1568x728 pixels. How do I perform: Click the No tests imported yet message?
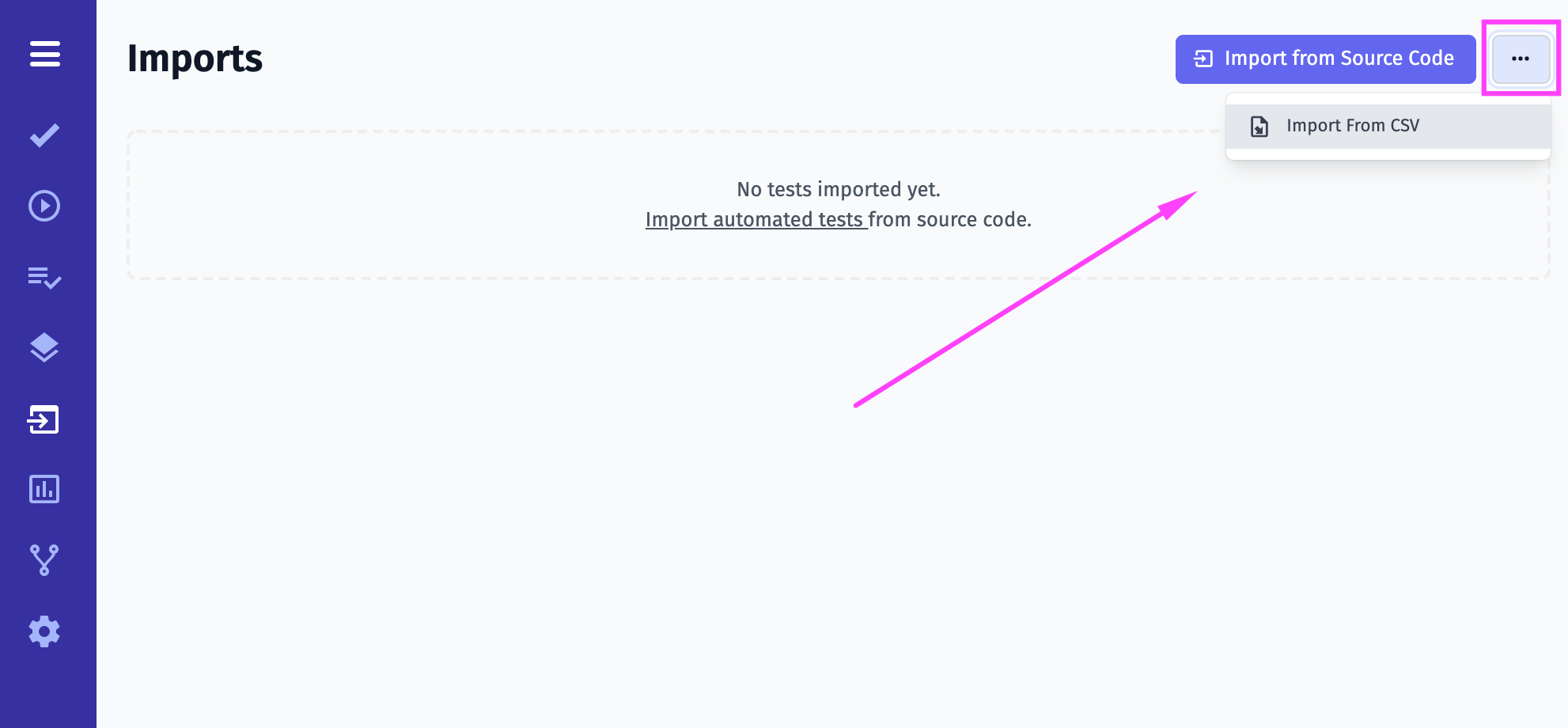(x=839, y=189)
